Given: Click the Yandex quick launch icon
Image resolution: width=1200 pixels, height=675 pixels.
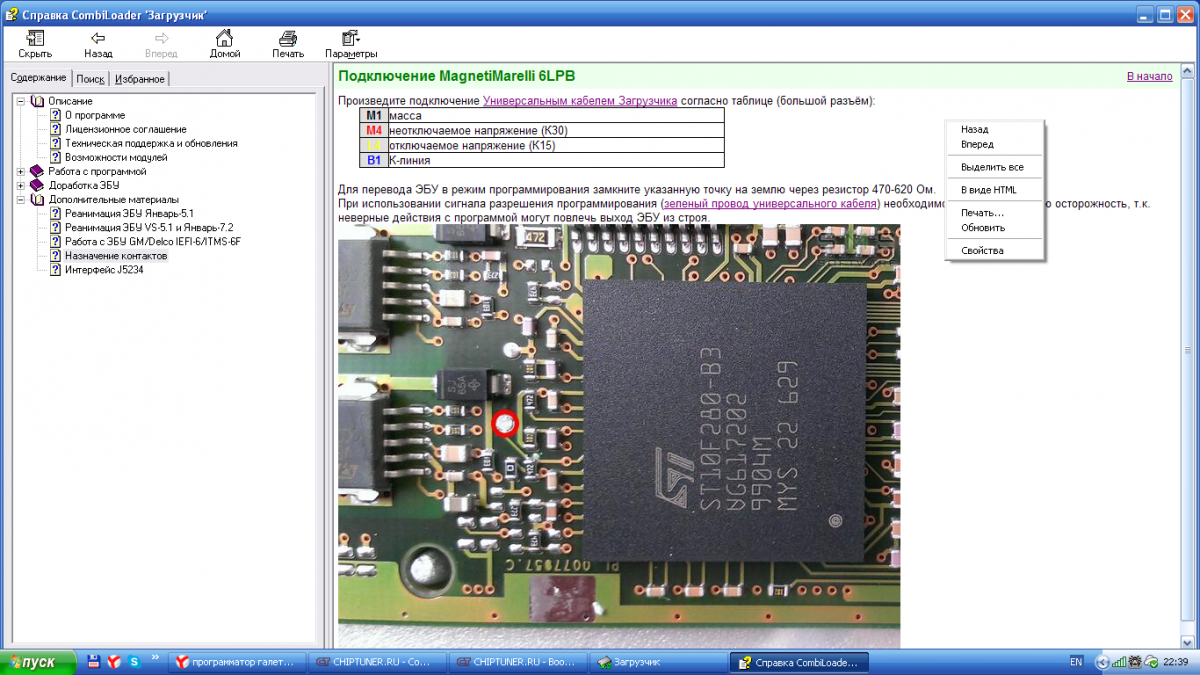Looking at the screenshot, I should click(x=114, y=662).
